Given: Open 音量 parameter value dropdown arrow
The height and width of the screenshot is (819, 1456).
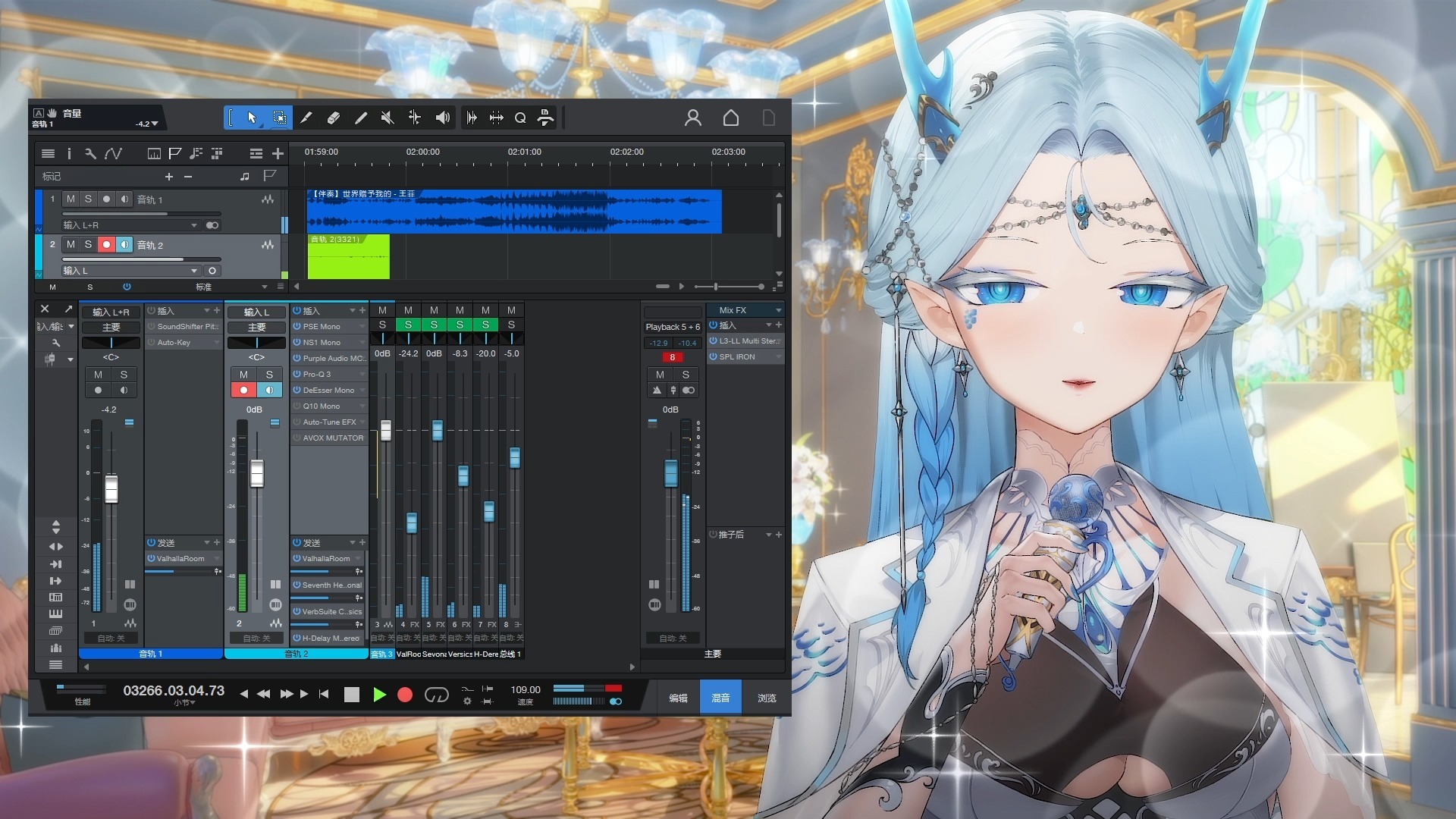Looking at the screenshot, I should pos(155,124).
